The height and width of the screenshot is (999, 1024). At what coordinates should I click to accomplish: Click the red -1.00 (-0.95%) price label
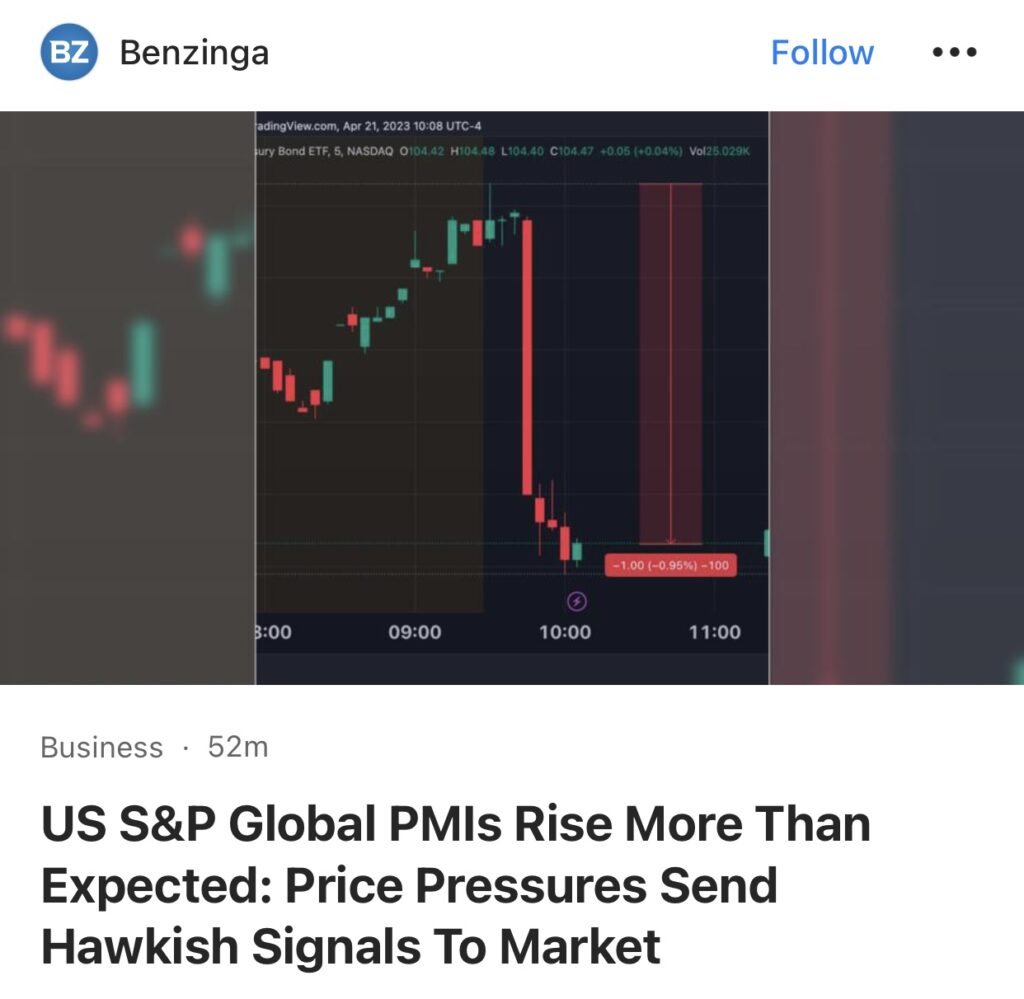pyautogui.click(x=671, y=565)
